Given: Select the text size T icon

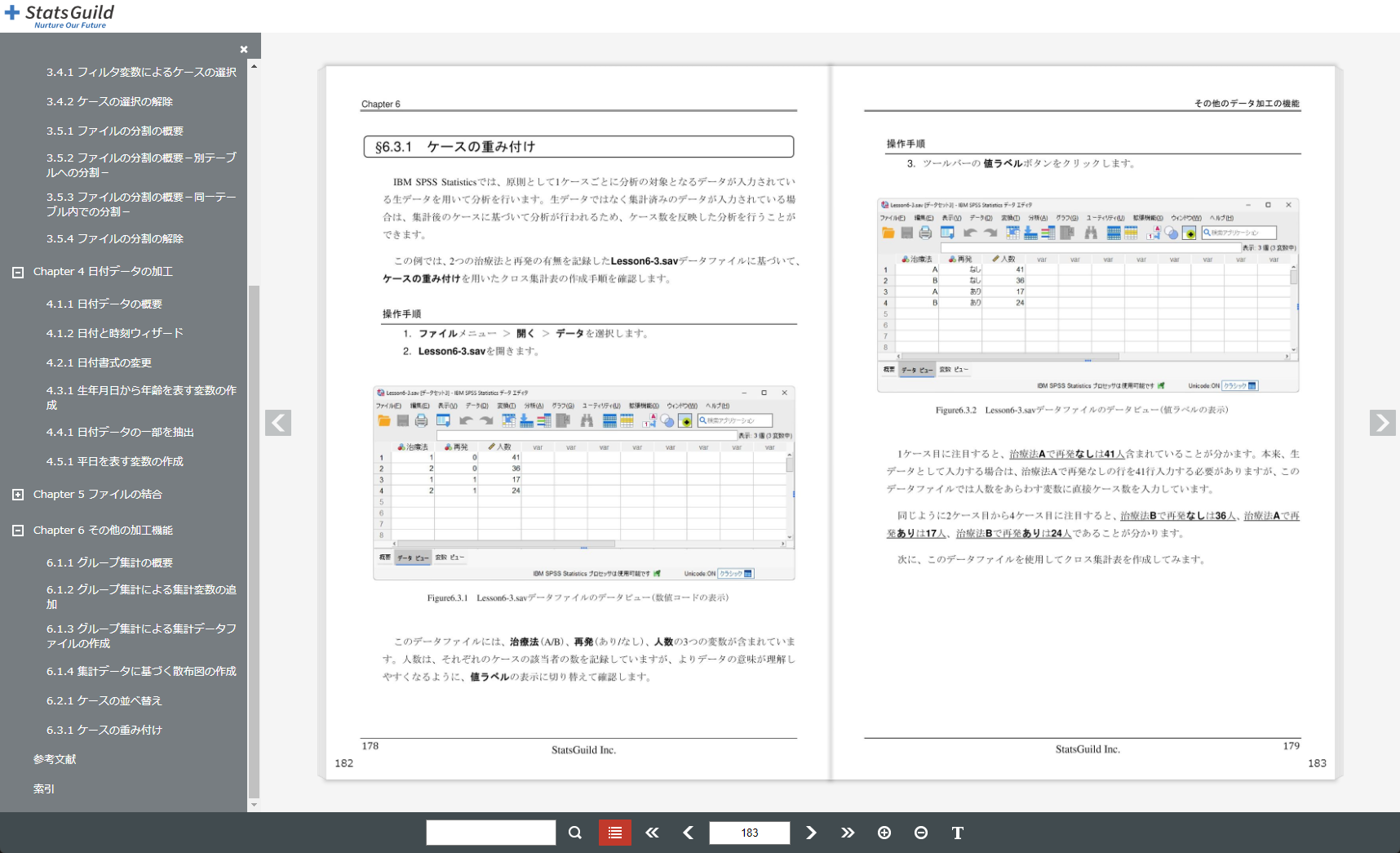Looking at the screenshot, I should [x=957, y=833].
